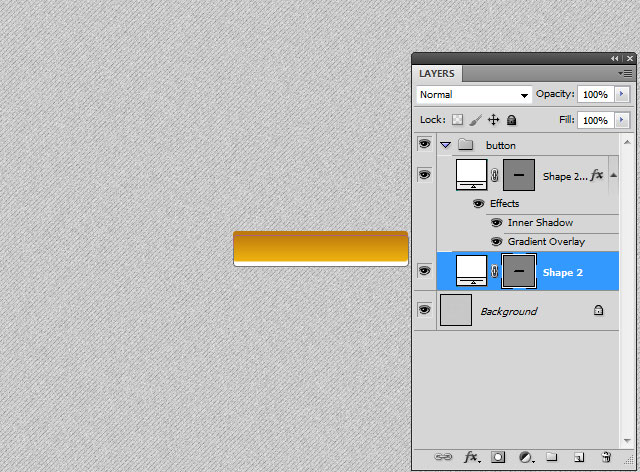Viewport: 640px width, 472px height.
Task: Click the chain link icon on Shape 2 layer
Action: 494,271
